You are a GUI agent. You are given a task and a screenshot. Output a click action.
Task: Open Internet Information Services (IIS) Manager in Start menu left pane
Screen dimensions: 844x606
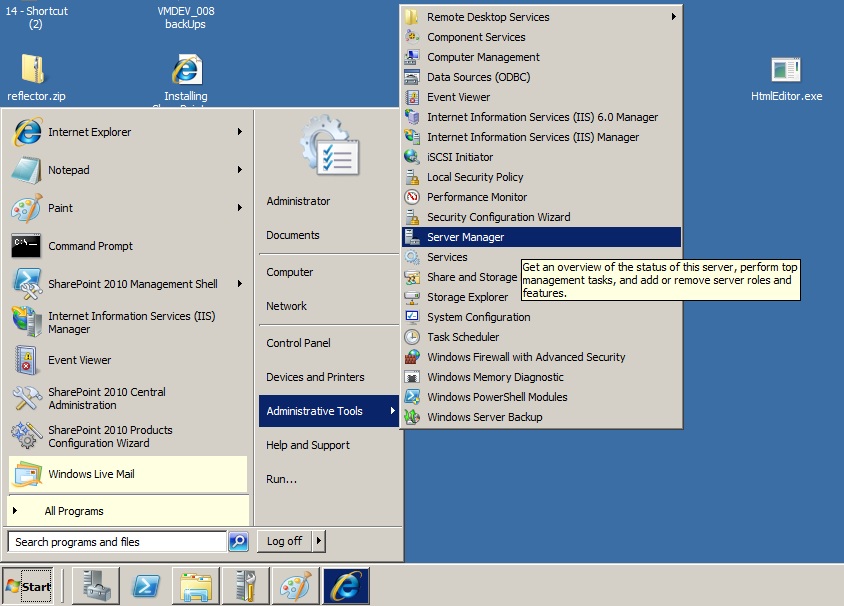tap(127, 322)
